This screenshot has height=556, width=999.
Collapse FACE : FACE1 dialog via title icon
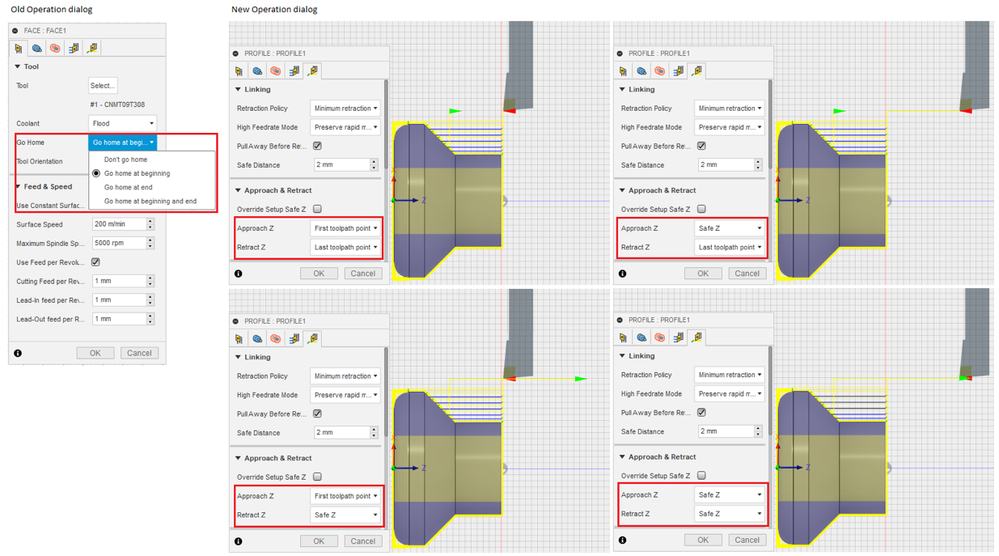pyautogui.click(x=15, y=31)
